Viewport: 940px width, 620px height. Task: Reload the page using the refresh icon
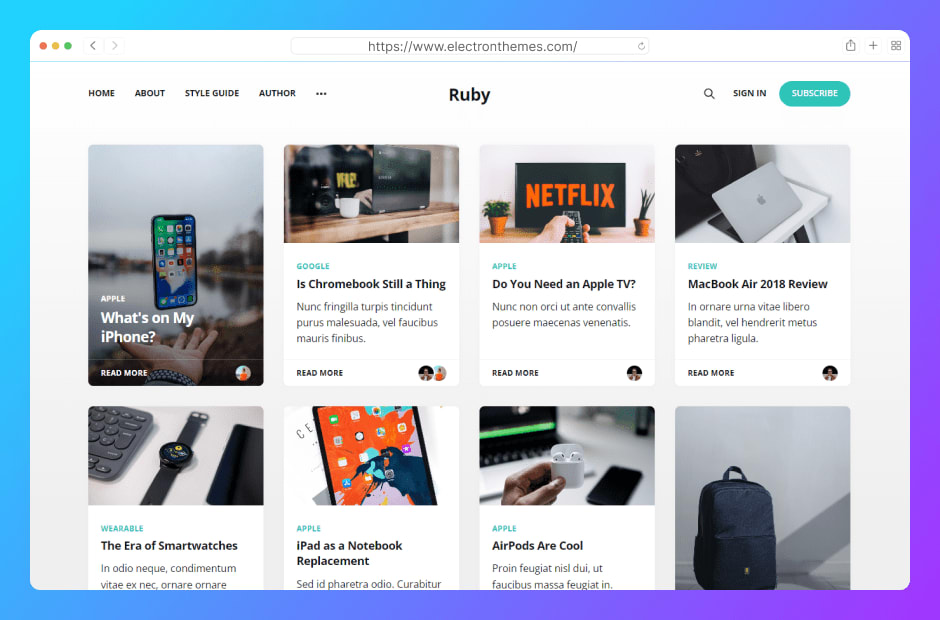641,46
